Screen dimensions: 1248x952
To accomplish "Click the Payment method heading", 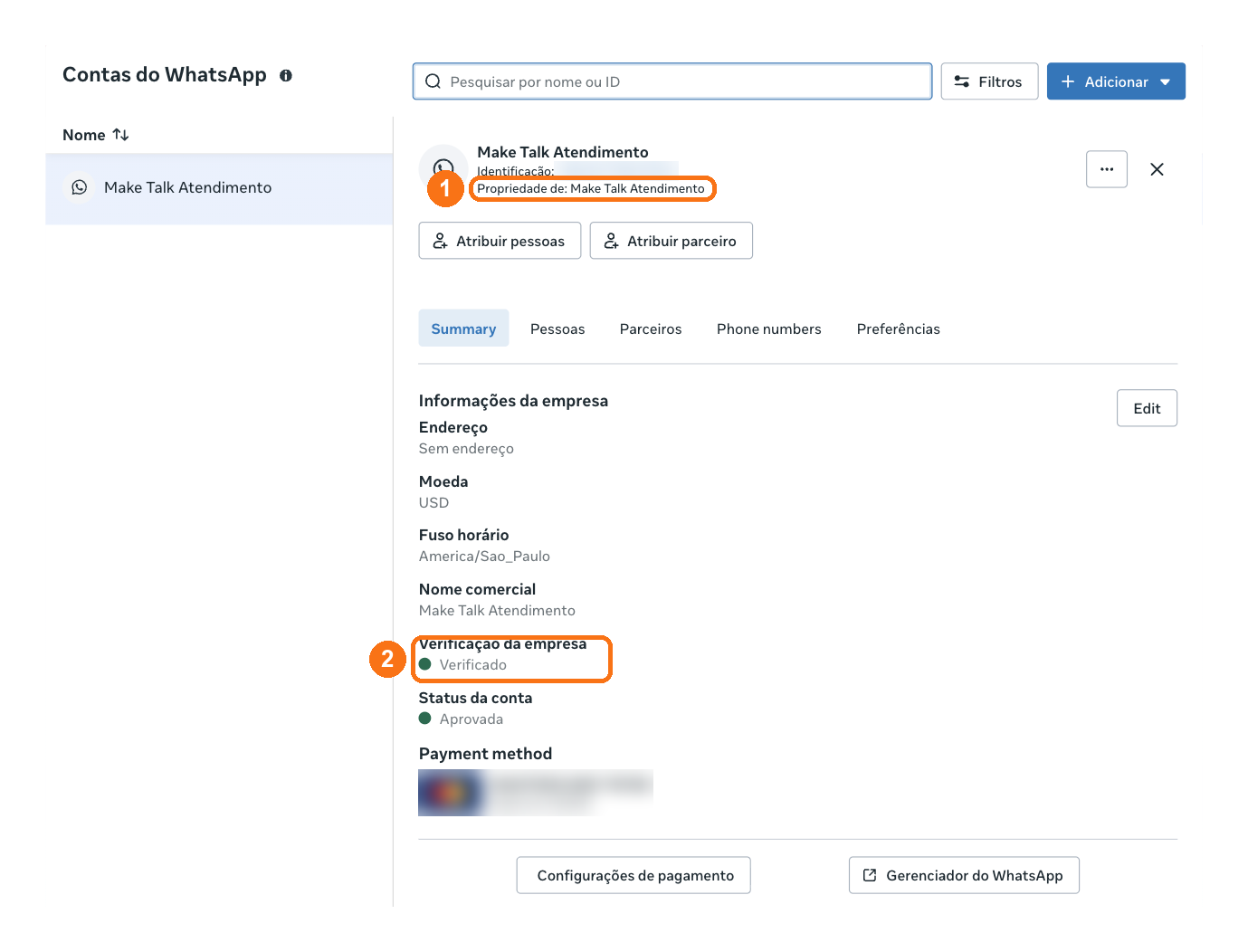I will pos(485,754).
